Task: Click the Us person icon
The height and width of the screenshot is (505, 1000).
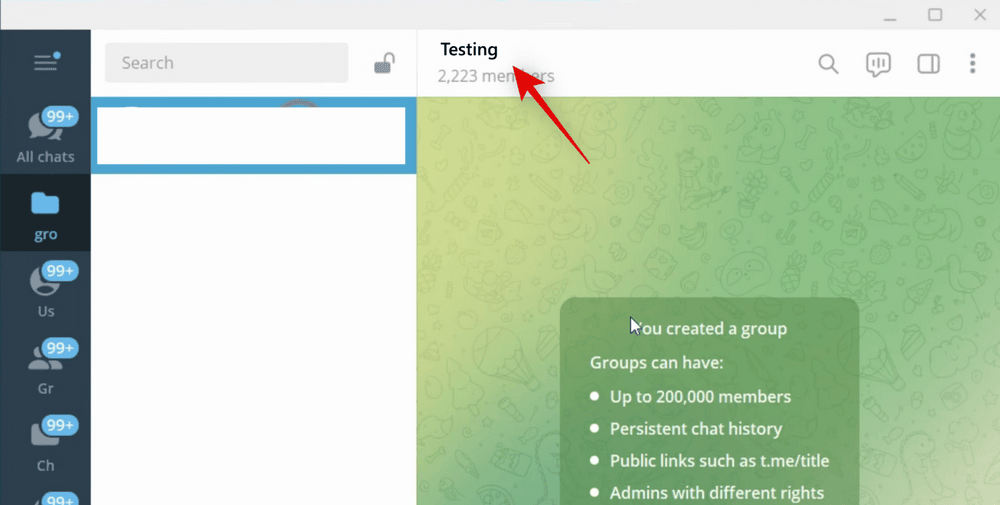Action: [43, 281]
